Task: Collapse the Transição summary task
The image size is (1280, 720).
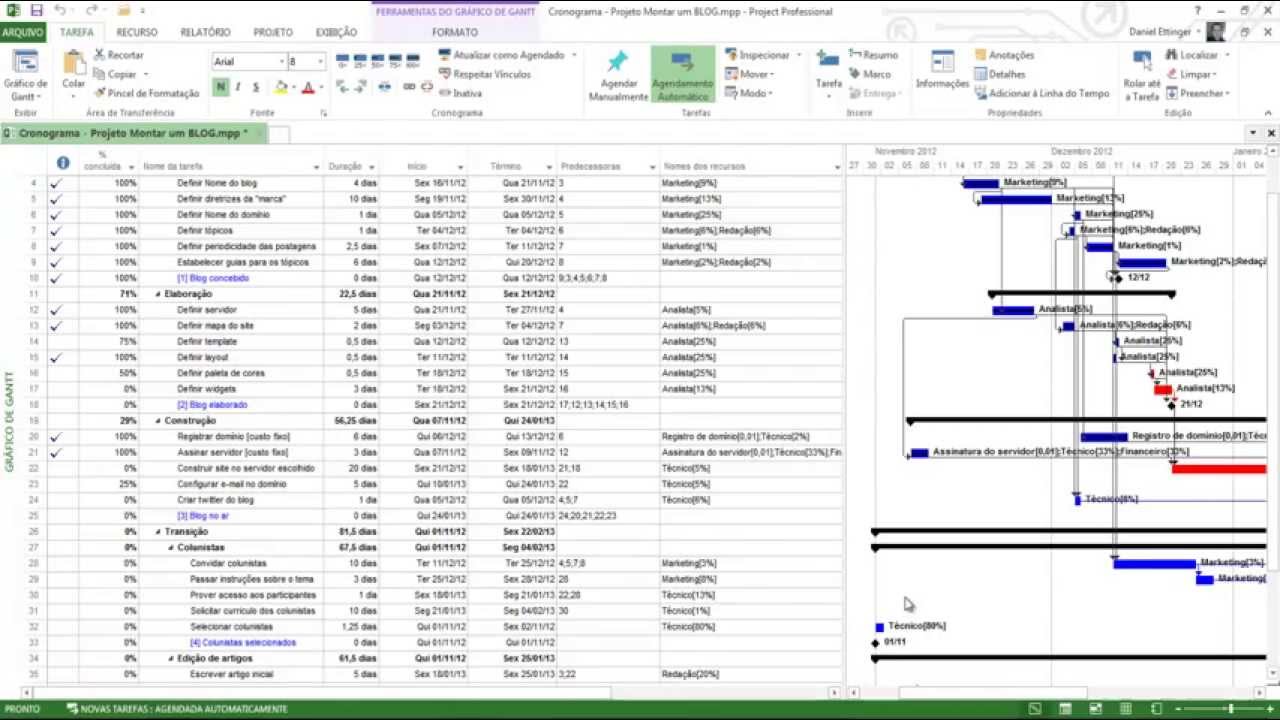Action: click(158, 532)
